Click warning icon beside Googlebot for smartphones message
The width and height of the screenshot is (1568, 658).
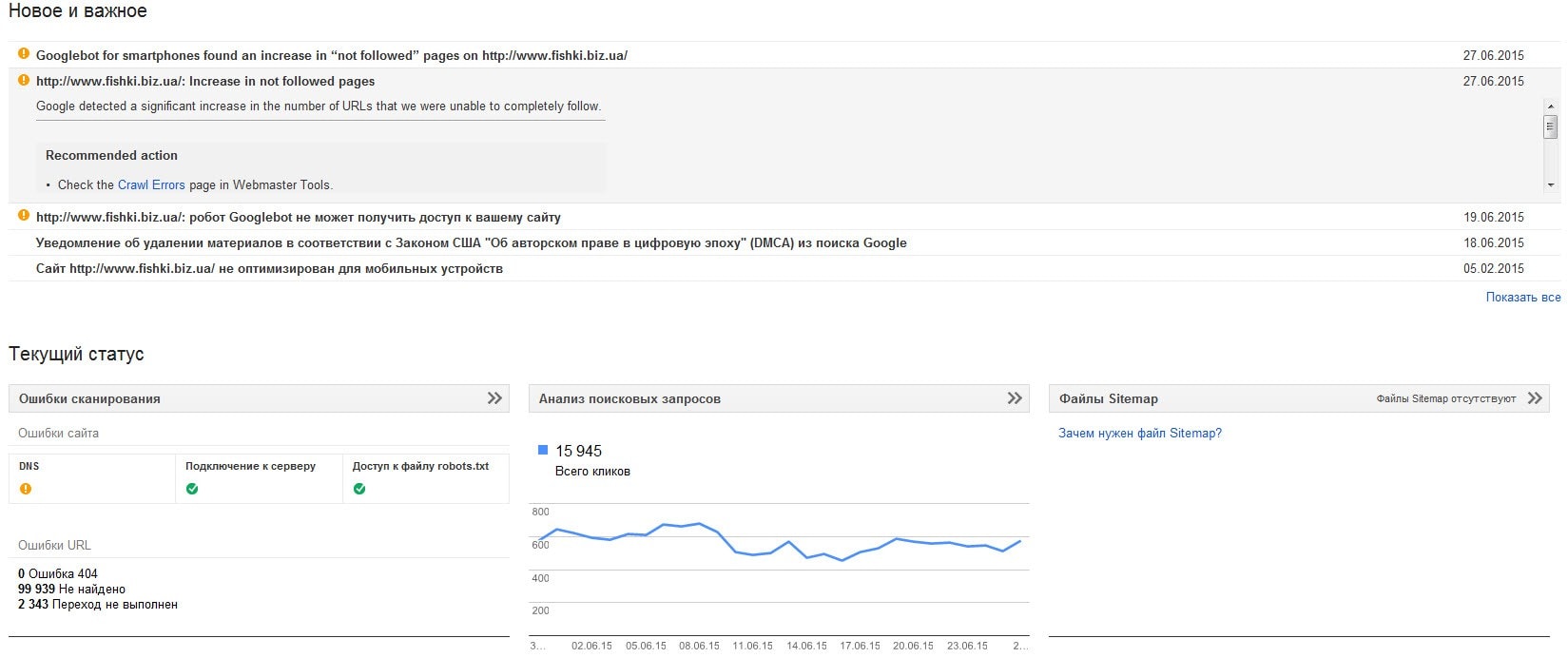pos(25,54)
